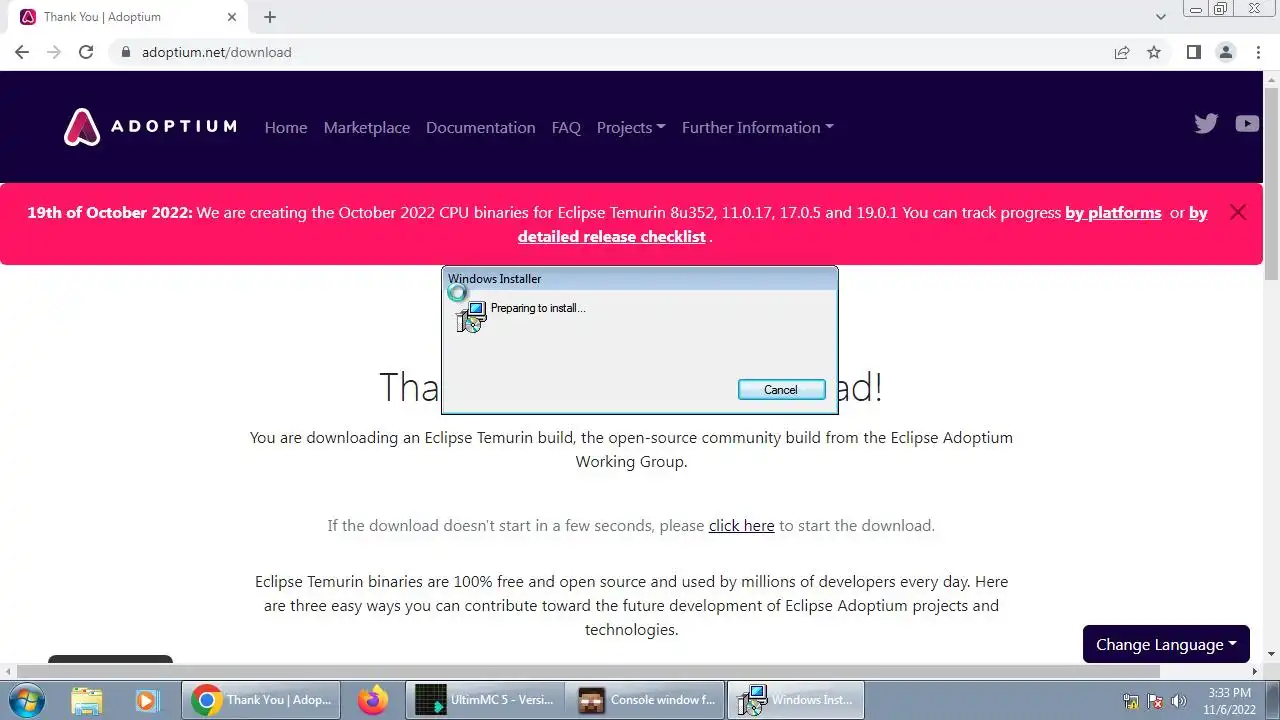The width and height of the screenshot is (1280, 720).
Task: Click the taskbar clock 3:33 PM
Action: point(1229,692)
